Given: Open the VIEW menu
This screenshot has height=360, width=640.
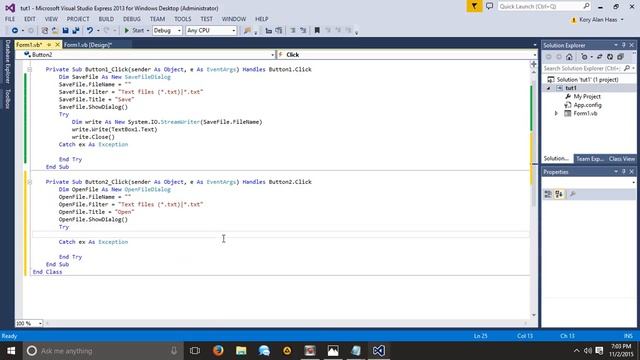Looking at the screenshot, I should (x=51, y=19).
